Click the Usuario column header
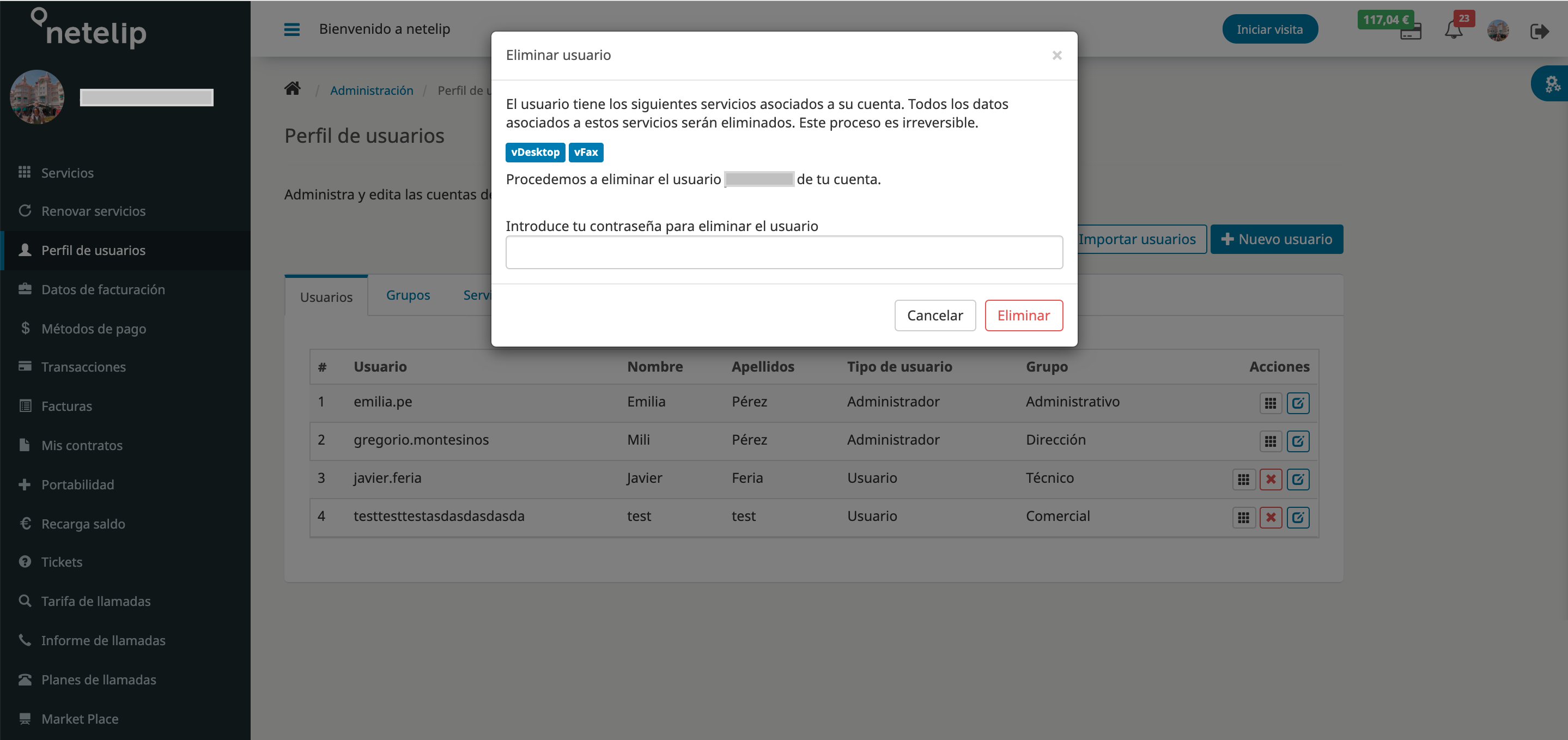The width and height of the screenshot is (1568, 740). pyautogui.click(x=380, y=367)
